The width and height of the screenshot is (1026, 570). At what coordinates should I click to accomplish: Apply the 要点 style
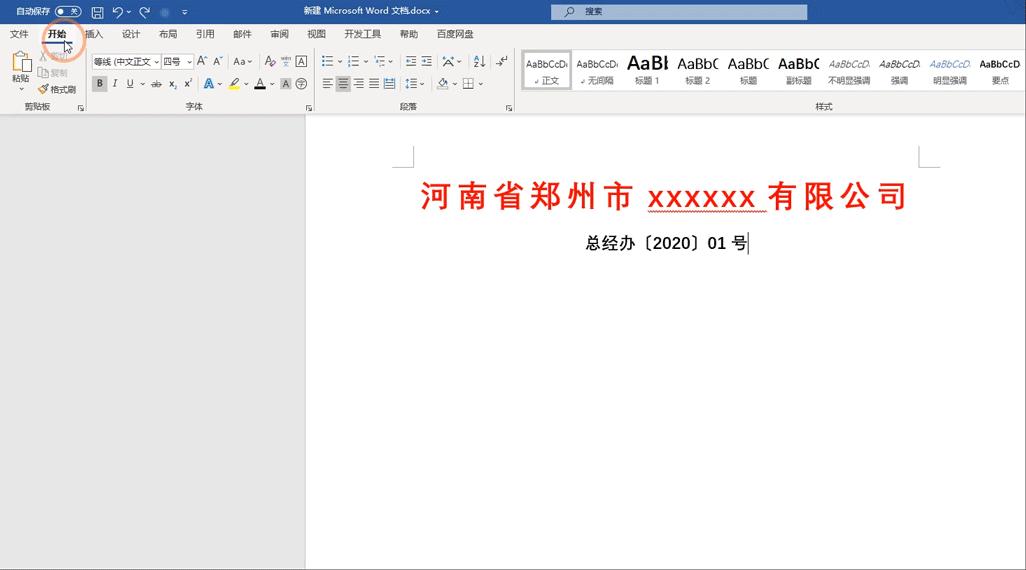[x=1000, y=71]
